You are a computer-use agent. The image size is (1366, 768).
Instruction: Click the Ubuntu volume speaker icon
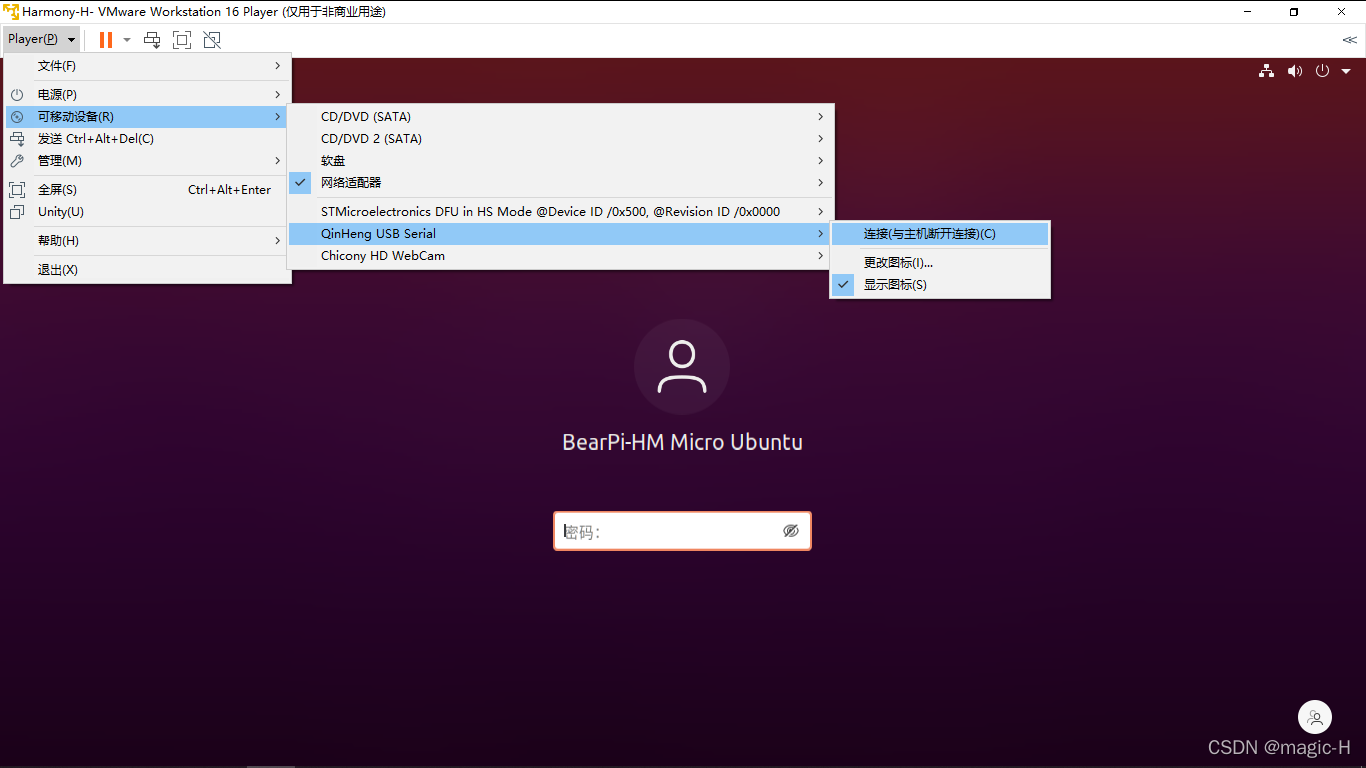point(1295,71)
